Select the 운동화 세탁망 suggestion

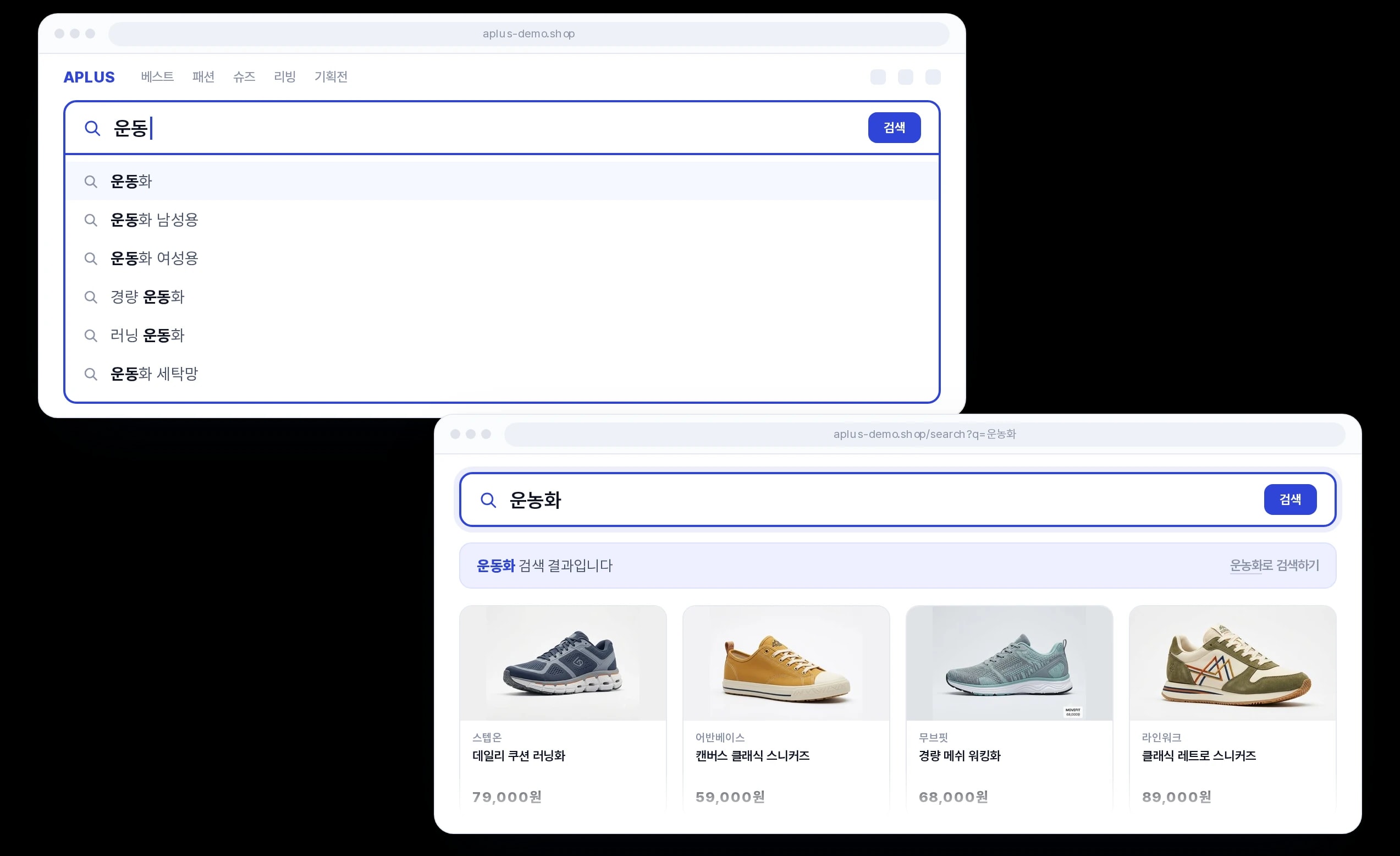click(502, 374)
